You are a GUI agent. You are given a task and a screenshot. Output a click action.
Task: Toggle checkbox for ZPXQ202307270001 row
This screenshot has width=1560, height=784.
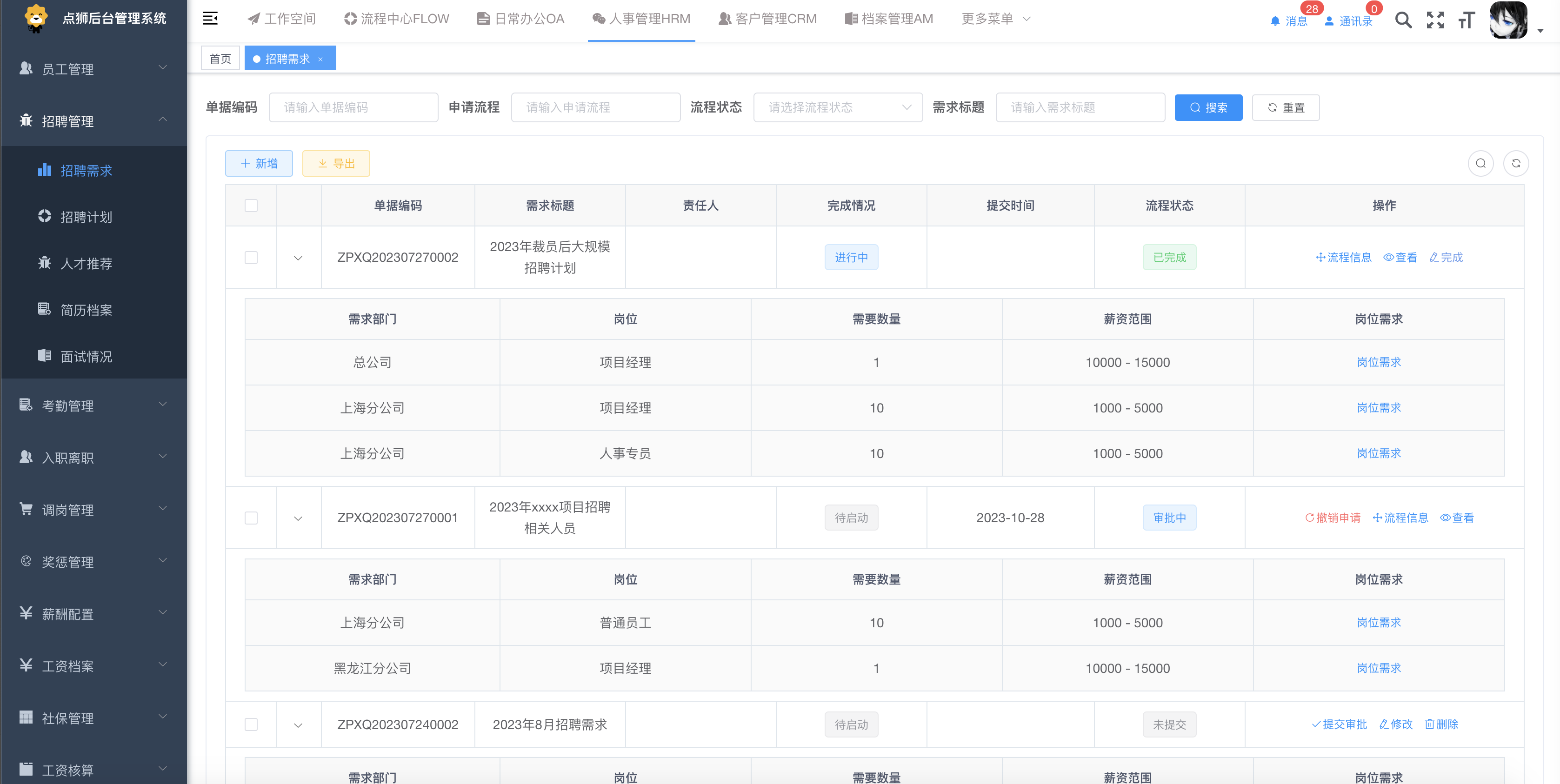251,518
